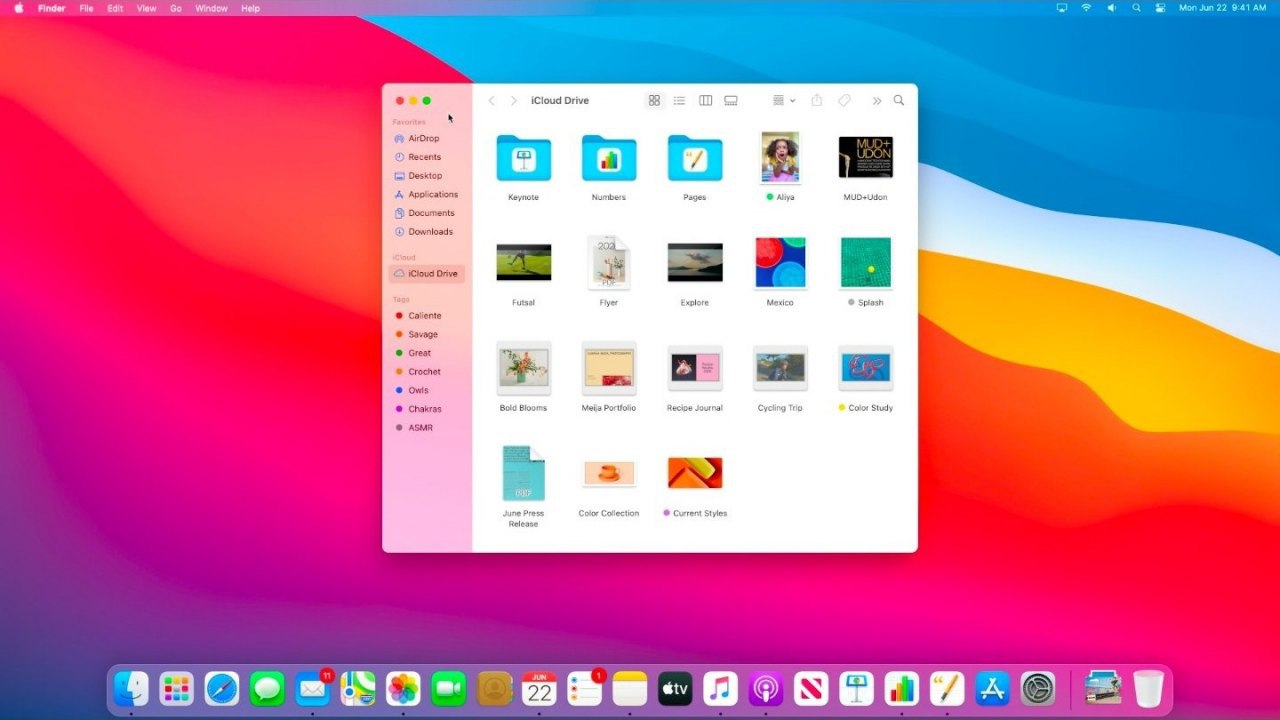Select Recents in the sidebar
Image resolution: width=1280 pixels, height=720 pixels.
(x=427, y=157)
